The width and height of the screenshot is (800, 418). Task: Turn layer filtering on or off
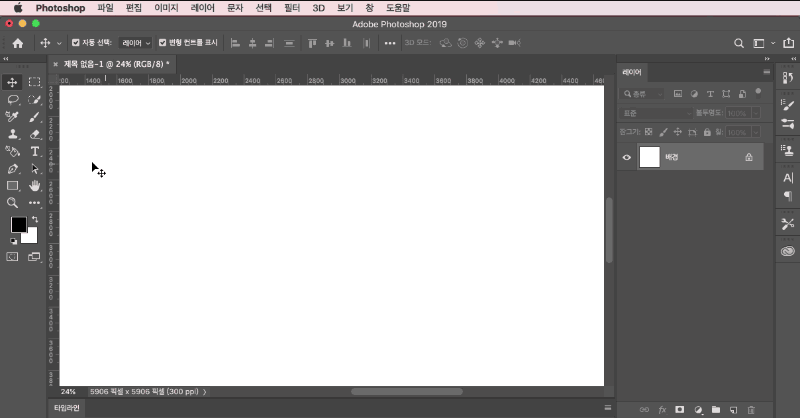[x=758, y=93]
